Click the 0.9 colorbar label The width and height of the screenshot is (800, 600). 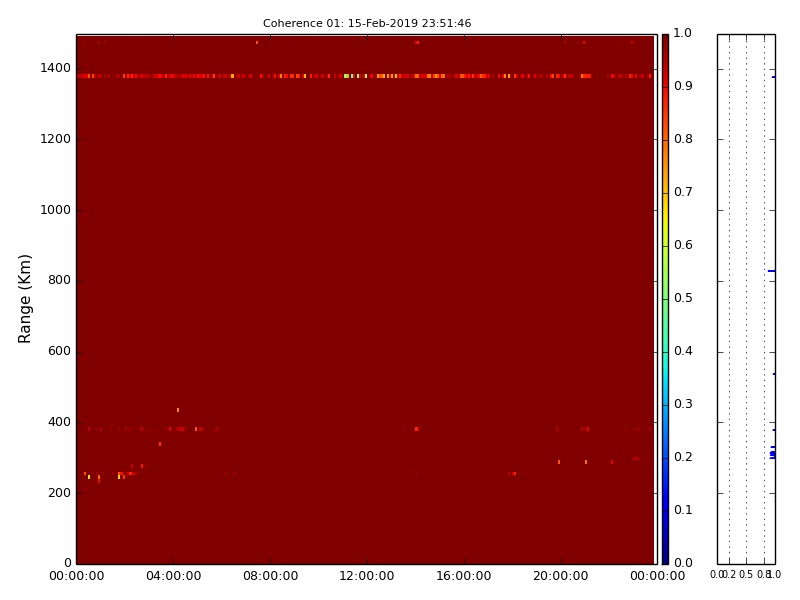tap(683, 86)
